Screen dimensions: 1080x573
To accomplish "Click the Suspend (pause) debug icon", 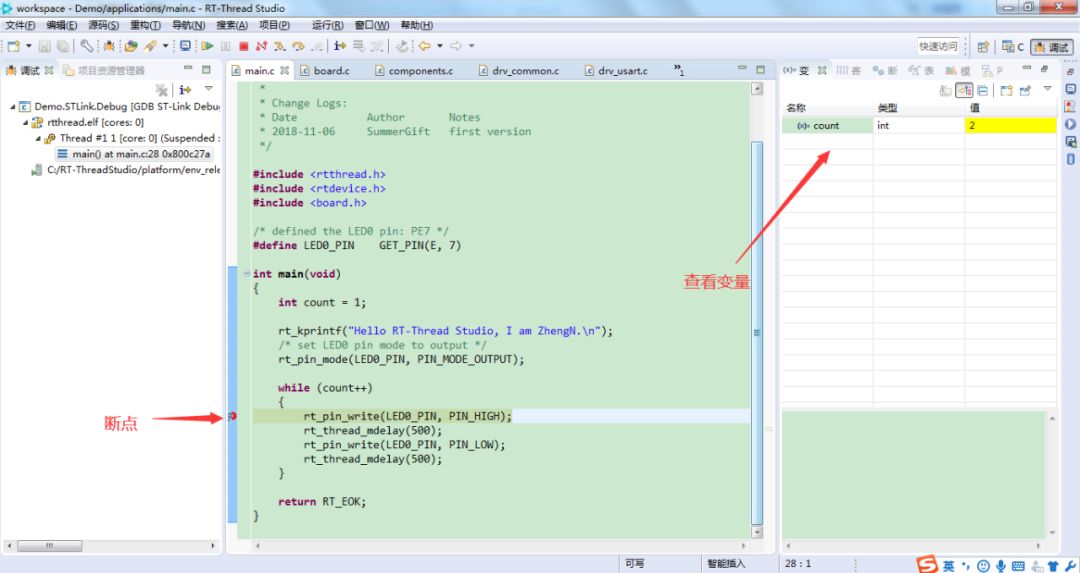I will 226,46.
